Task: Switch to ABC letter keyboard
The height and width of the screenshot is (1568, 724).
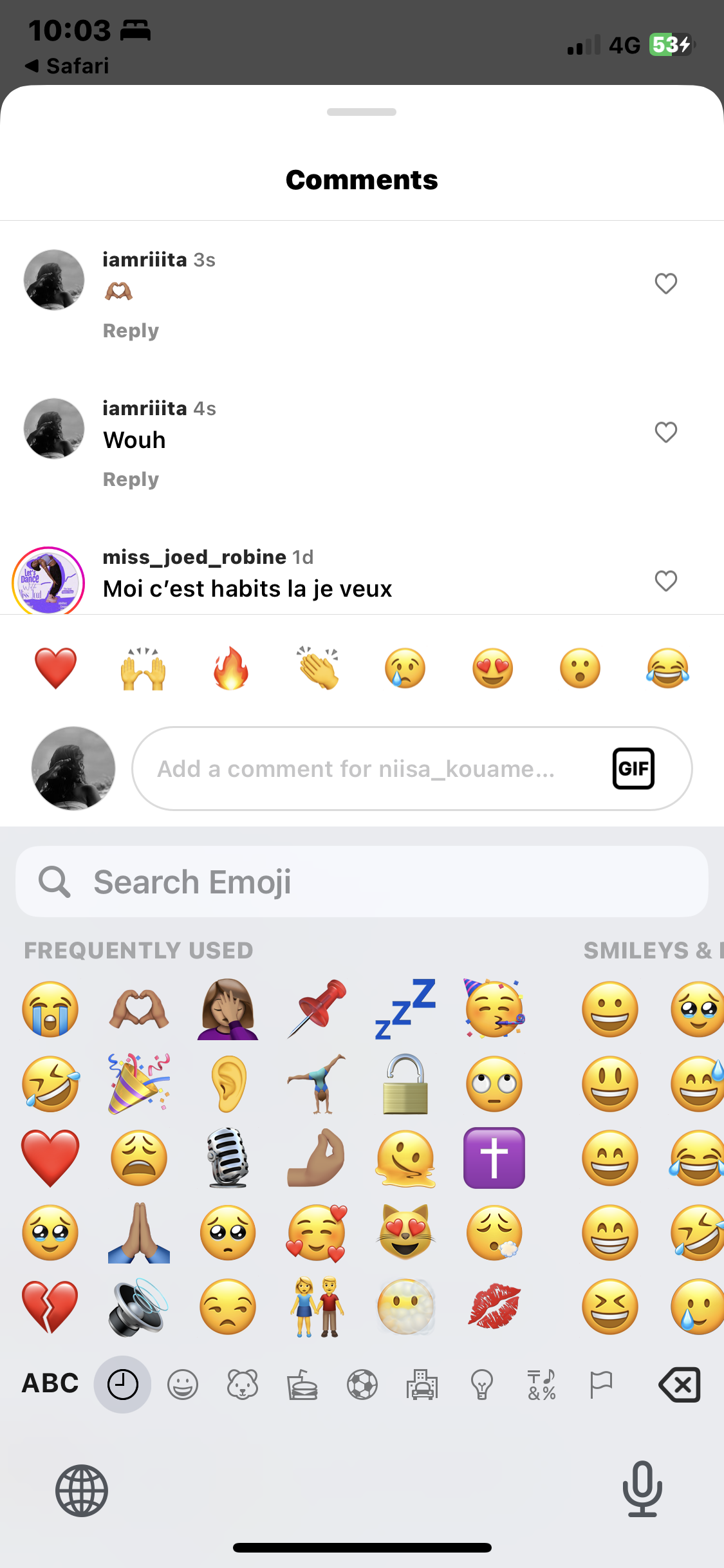Action: [50, 1383]
